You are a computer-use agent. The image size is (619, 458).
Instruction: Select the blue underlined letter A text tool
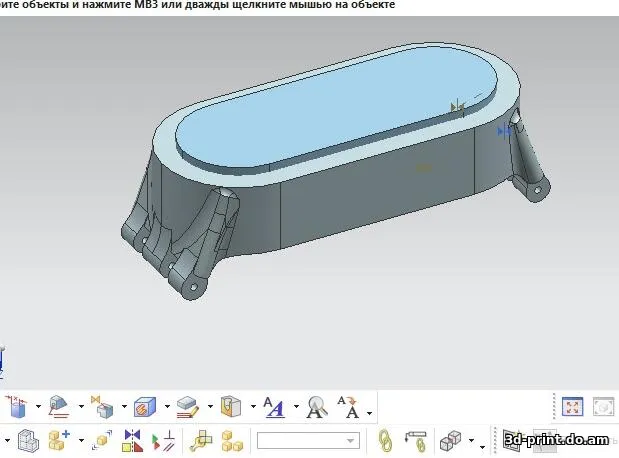pos(274,407)
